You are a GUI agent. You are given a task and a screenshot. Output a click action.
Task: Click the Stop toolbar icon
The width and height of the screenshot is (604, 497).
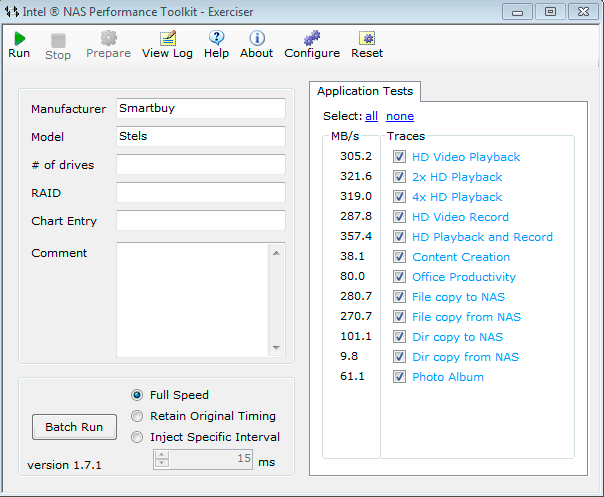click(58, 40)
